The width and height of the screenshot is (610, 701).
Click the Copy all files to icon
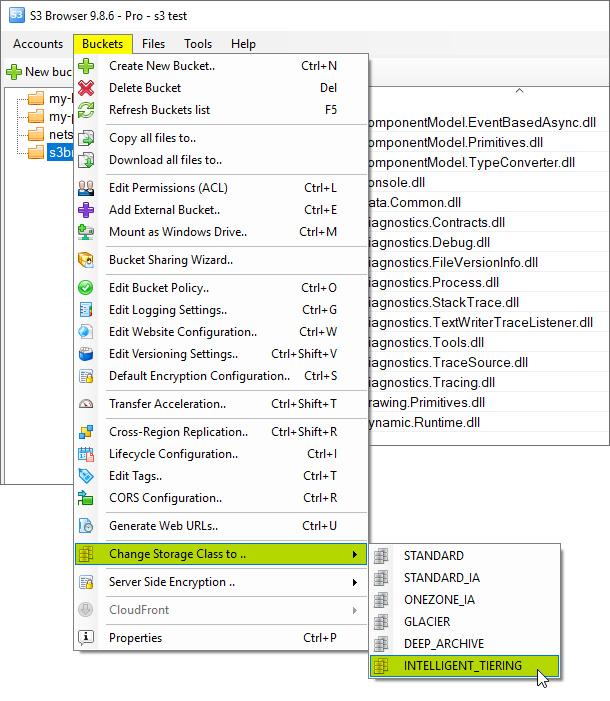86,138
